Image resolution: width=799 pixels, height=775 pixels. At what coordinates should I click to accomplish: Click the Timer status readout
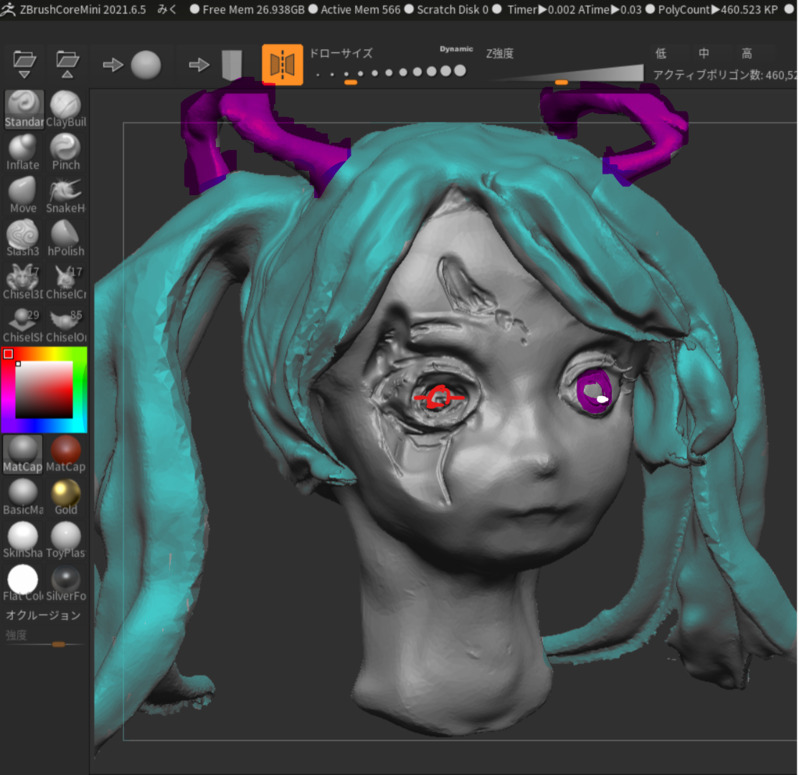(x=541, y=9)
